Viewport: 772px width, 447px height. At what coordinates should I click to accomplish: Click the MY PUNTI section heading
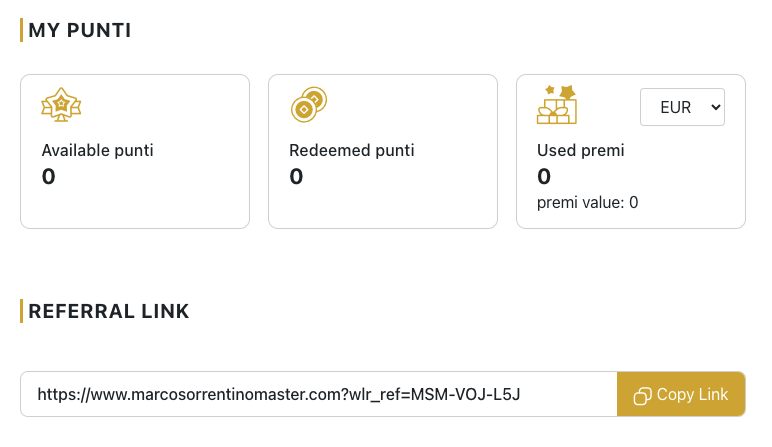click(x=80, y=31)
